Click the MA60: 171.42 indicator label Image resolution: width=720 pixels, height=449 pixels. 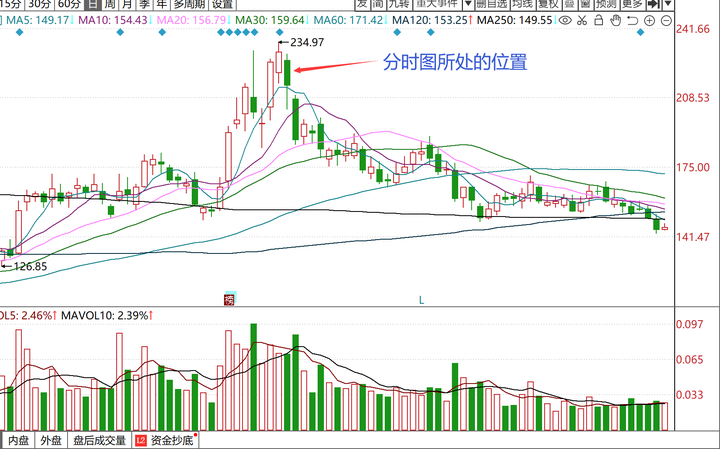(351, 20)
